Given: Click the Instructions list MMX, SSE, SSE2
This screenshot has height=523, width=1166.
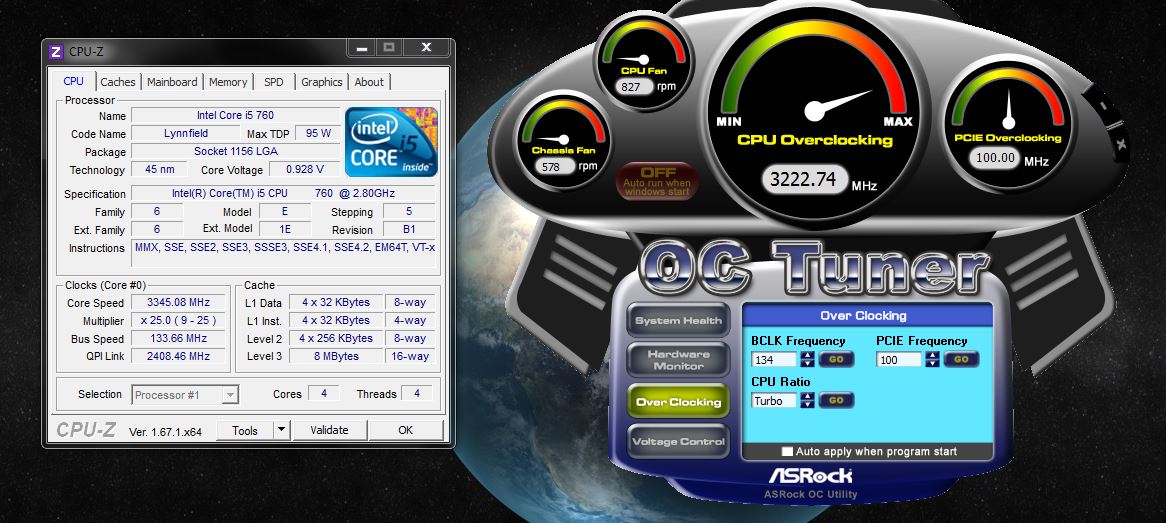Looking at the screenshot, I should coord(283,254).
